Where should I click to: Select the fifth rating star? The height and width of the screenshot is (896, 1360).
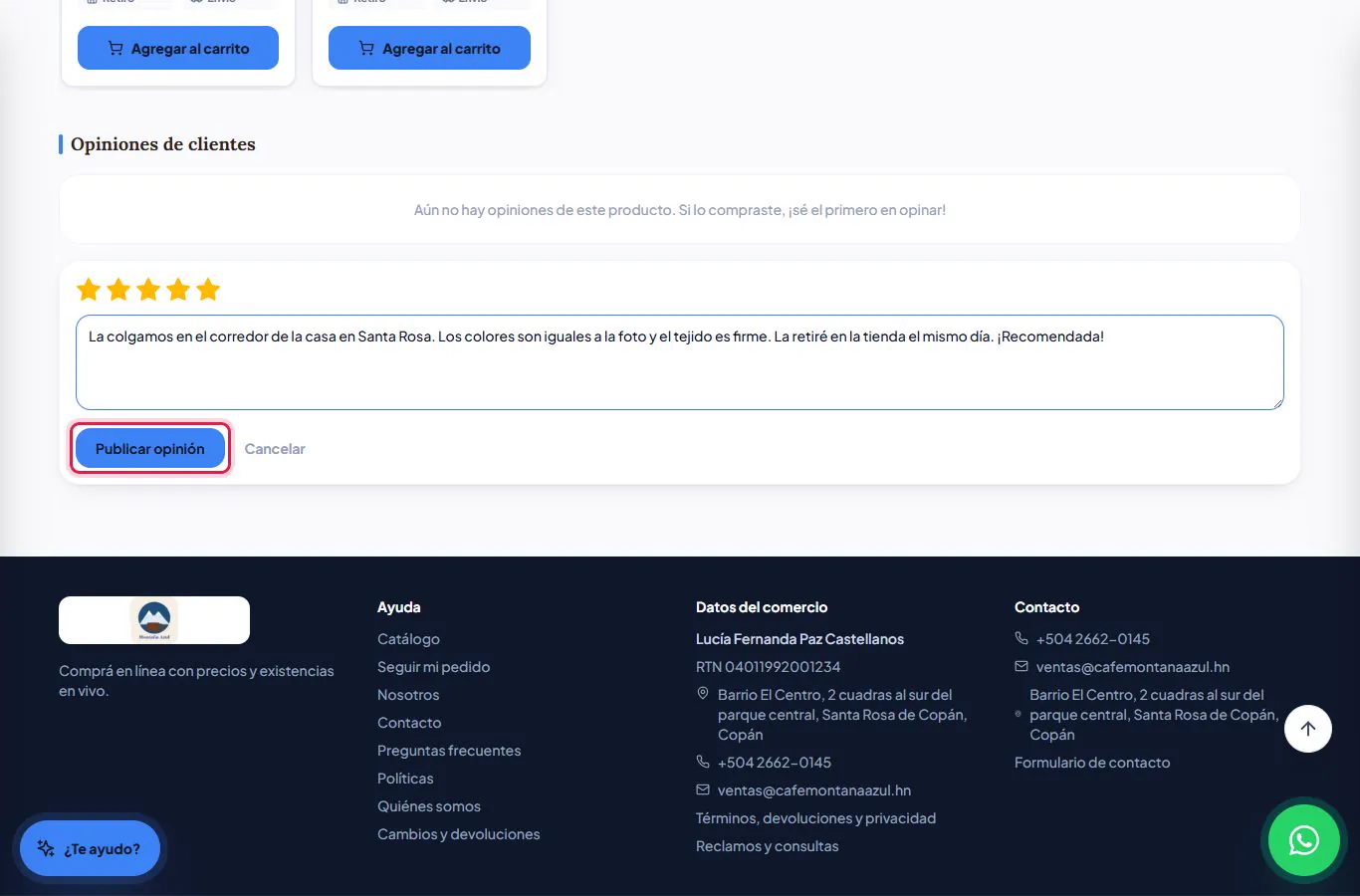[208, 290]
